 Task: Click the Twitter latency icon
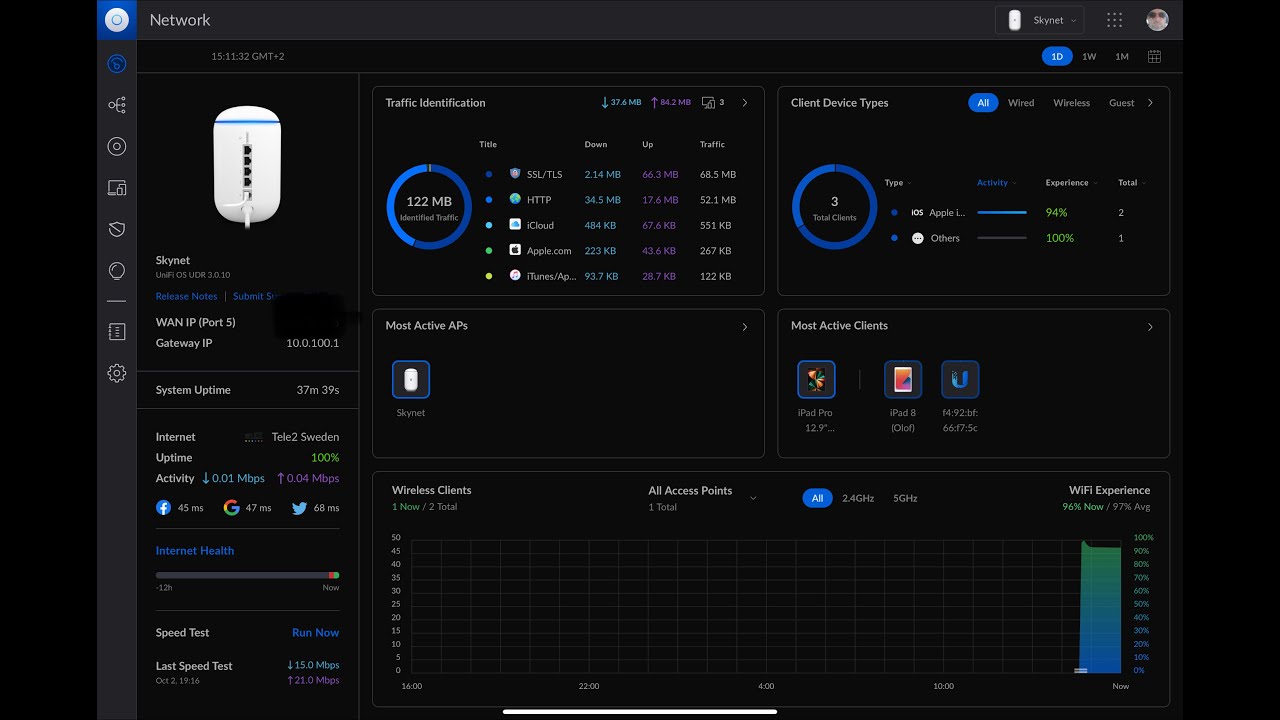pos(299,508)
